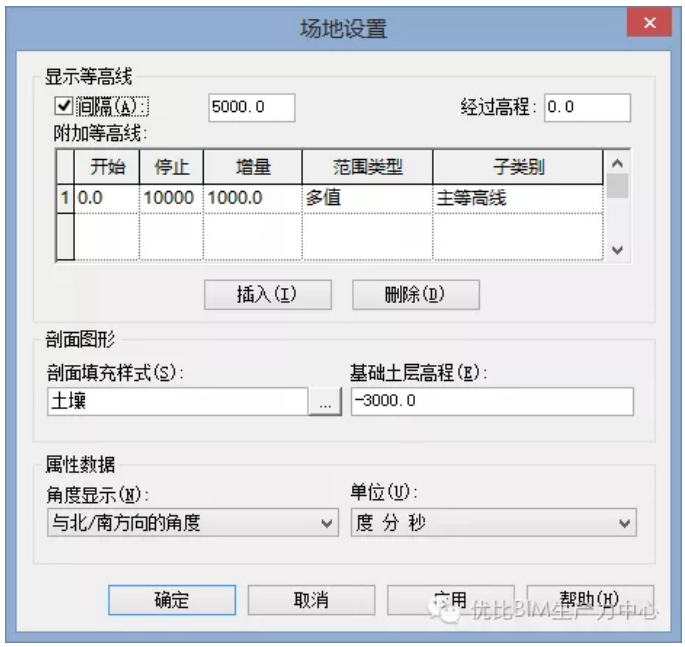This screenshot has height=647, width=685.
Task: Toggle the 间隔(A) contour interval checkbox
Action: [x=64, y=106]
